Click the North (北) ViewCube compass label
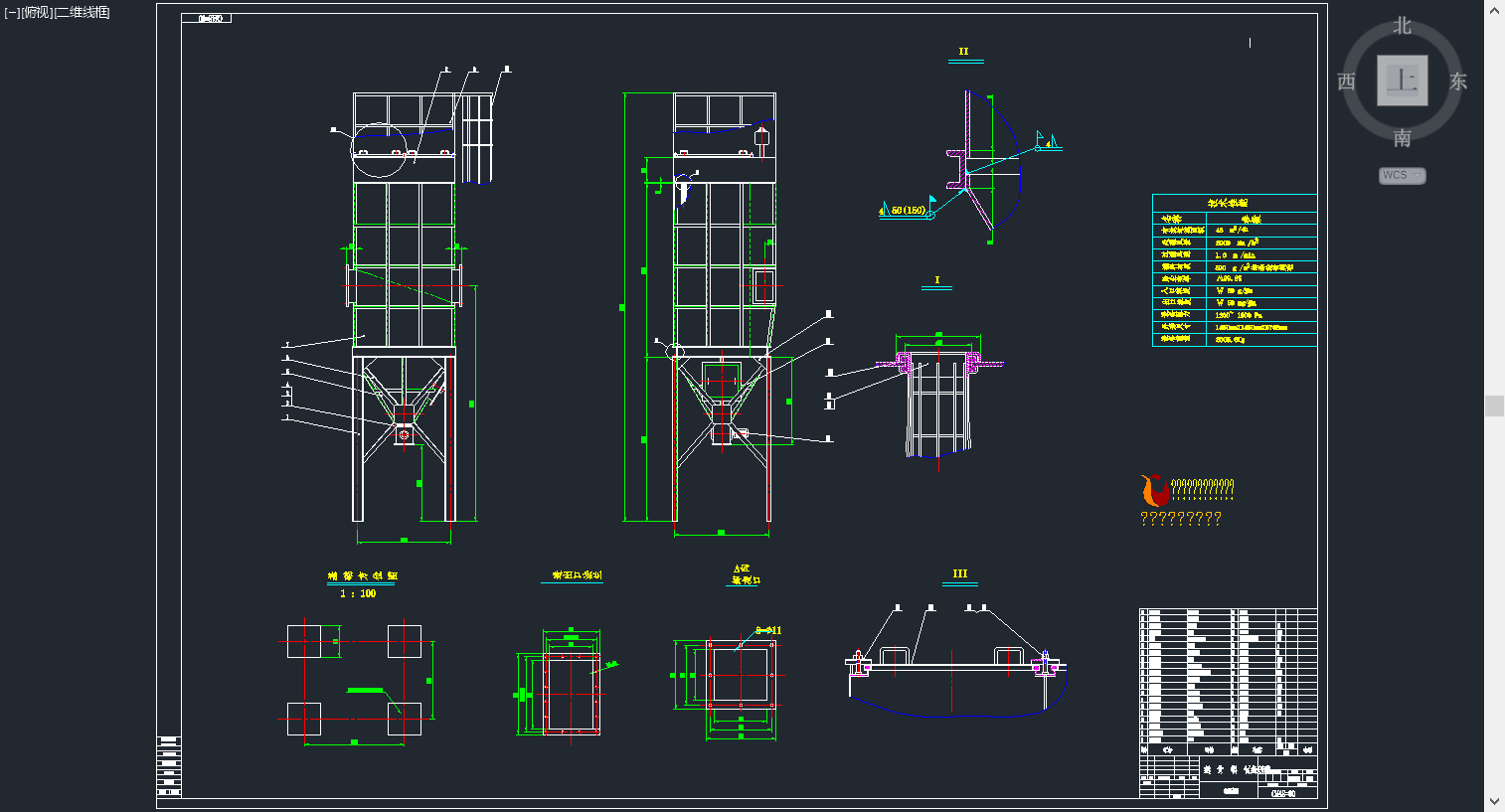The image size is (1505, 812). 1402,26
